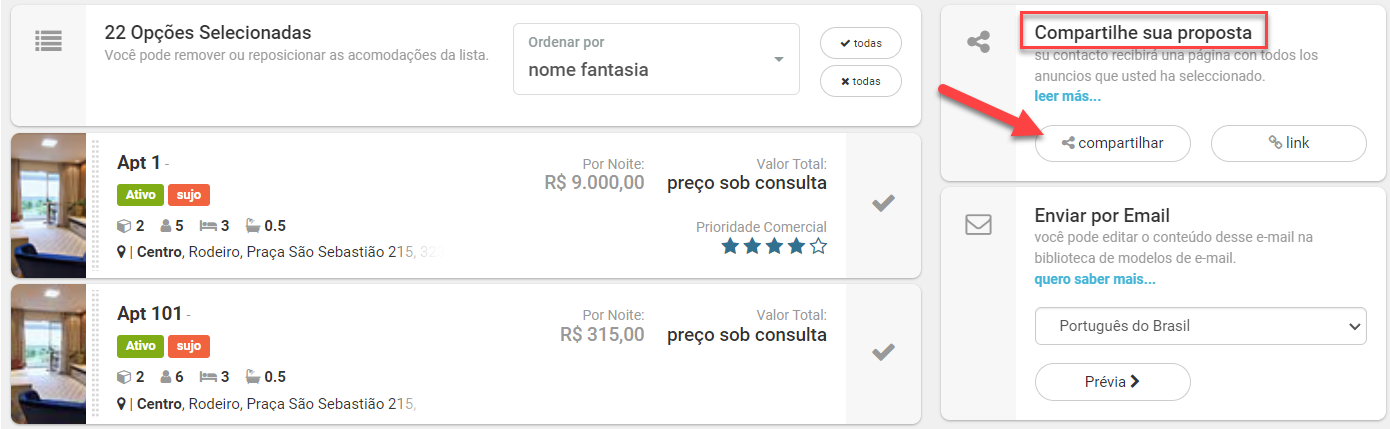Open the Ordenar por dropdown
This screenshot has height=429, width=1390.
coord(656,59)
